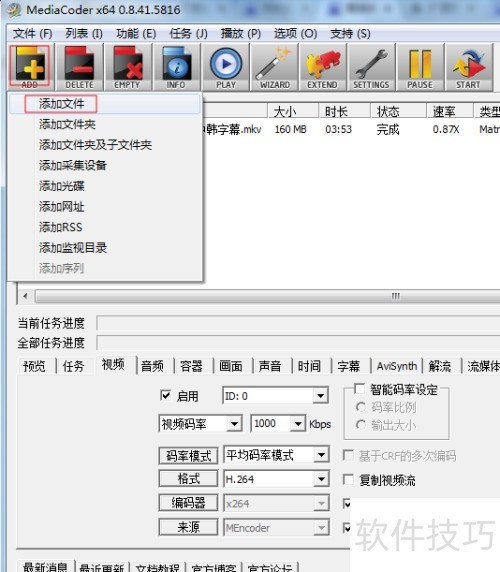The height and width of the screenshot is (572, 500).
Task: Click the 编码器 button
Action: [x=189, y=503]
